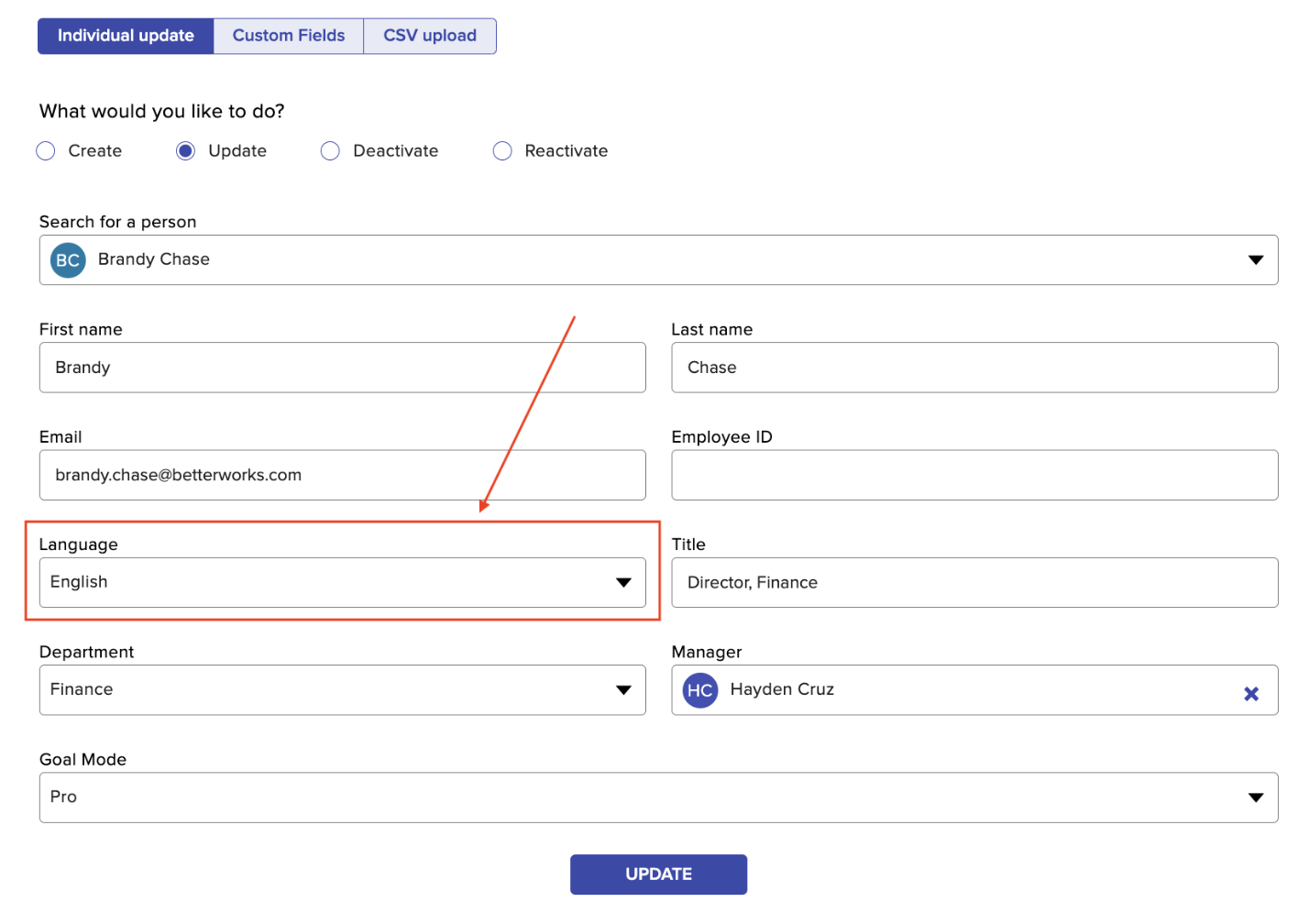Viewport: 1309px width, 924px height.
Task: Open the Custom Fields tab
Action: [x=289, y=36]
